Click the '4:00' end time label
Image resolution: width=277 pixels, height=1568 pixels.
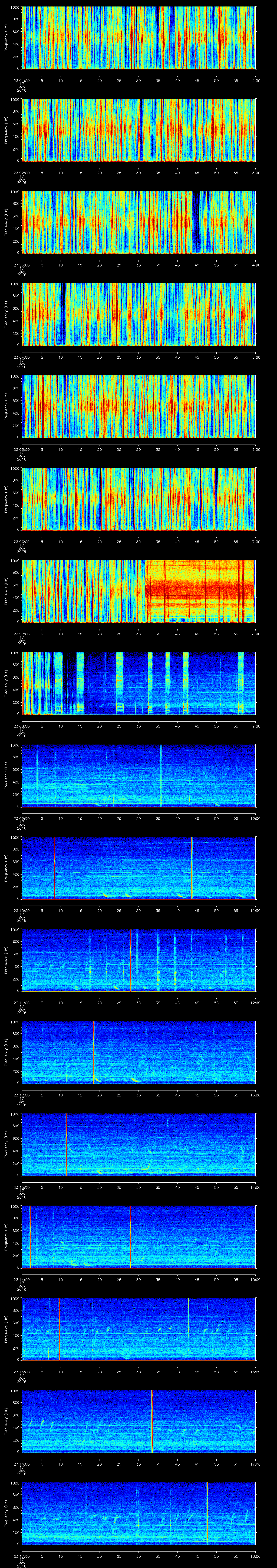[256, 264]
